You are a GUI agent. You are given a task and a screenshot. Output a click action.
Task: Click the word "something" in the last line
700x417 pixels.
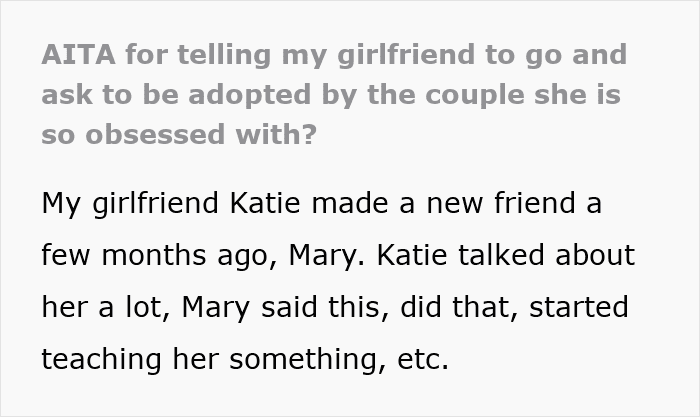tap(312, 358)
